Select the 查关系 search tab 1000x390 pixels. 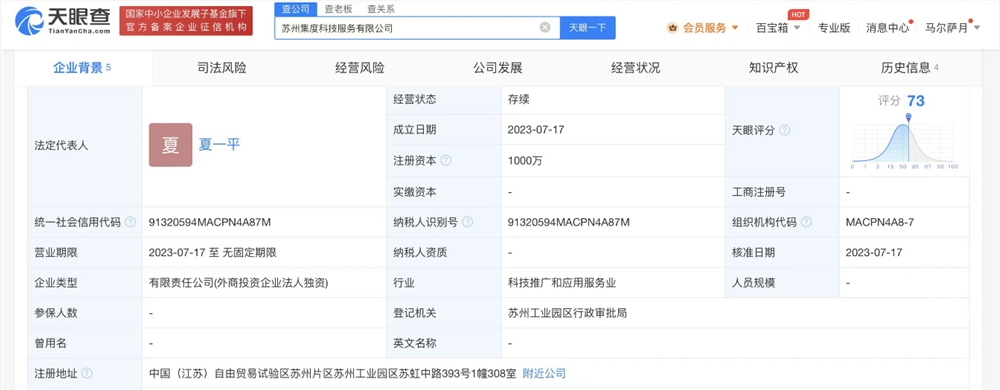(381, 9)
